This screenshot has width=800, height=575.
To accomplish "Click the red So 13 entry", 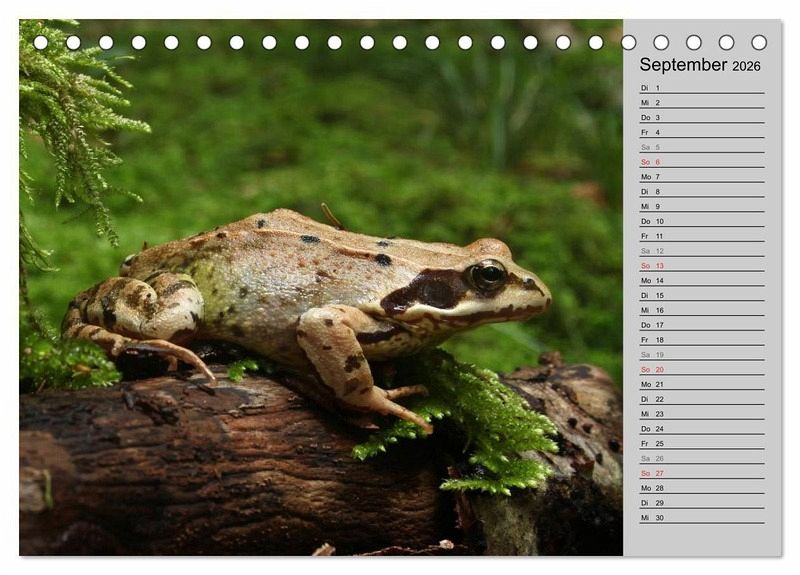I will tap(701, 266).
